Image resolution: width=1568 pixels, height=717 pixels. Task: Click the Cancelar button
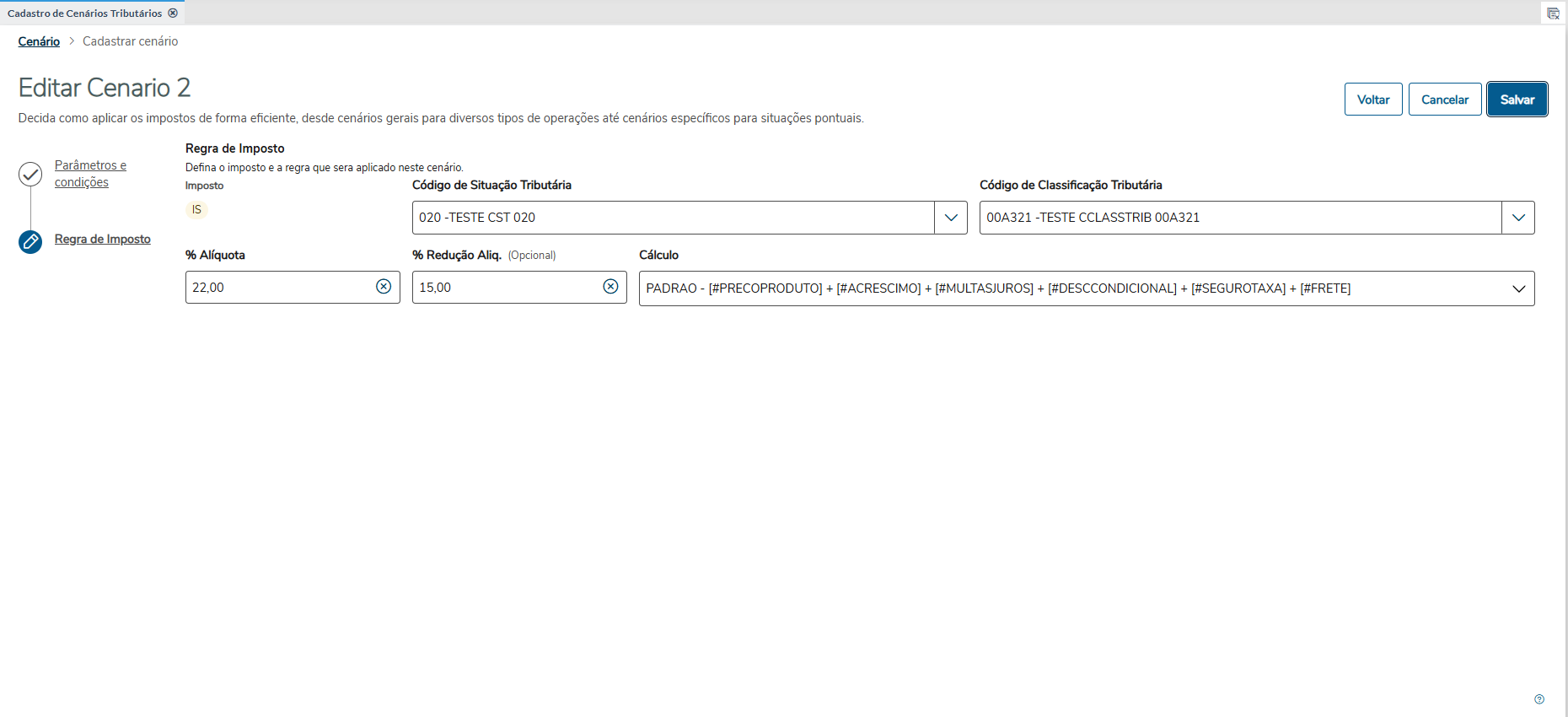[x=1445, y=100]
